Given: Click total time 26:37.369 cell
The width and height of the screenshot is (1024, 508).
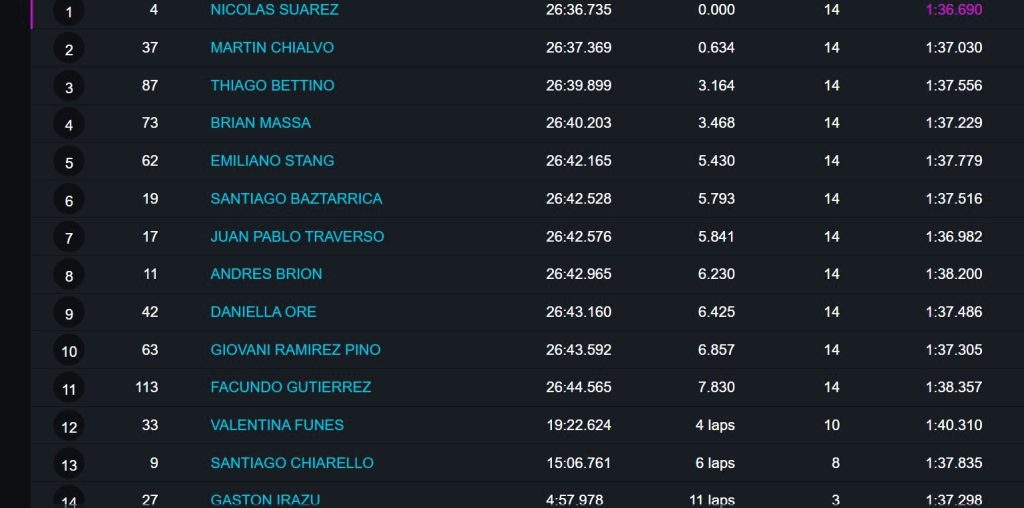Looking at the screenshot, I should point(579,48).
